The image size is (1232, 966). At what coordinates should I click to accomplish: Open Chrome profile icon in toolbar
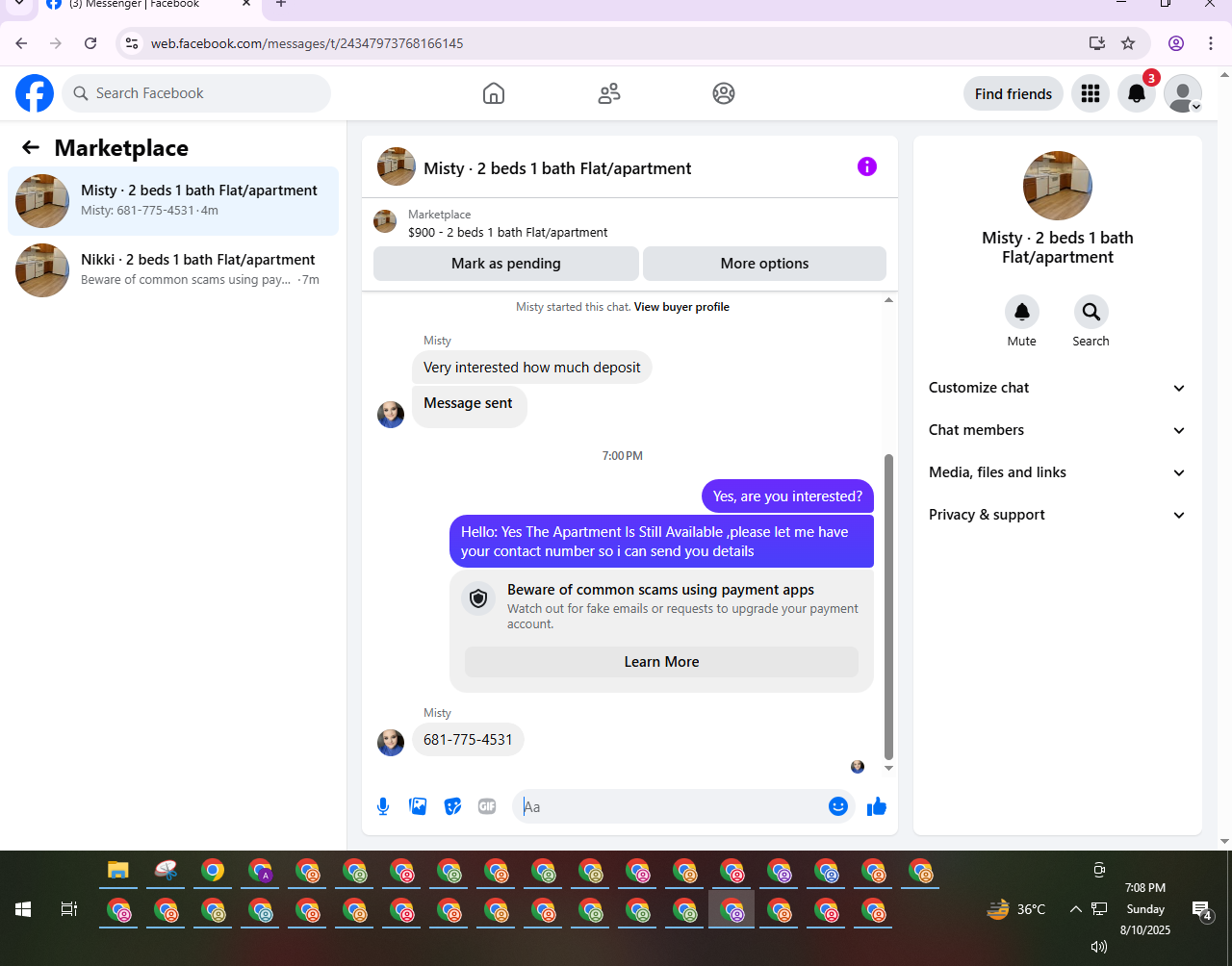1176,43
